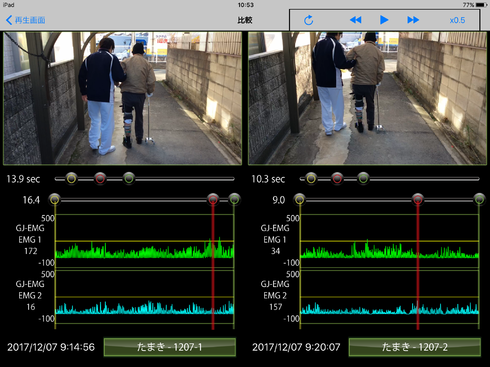
Task: Change playback speed via x0.5
Action: coord(457,20)
